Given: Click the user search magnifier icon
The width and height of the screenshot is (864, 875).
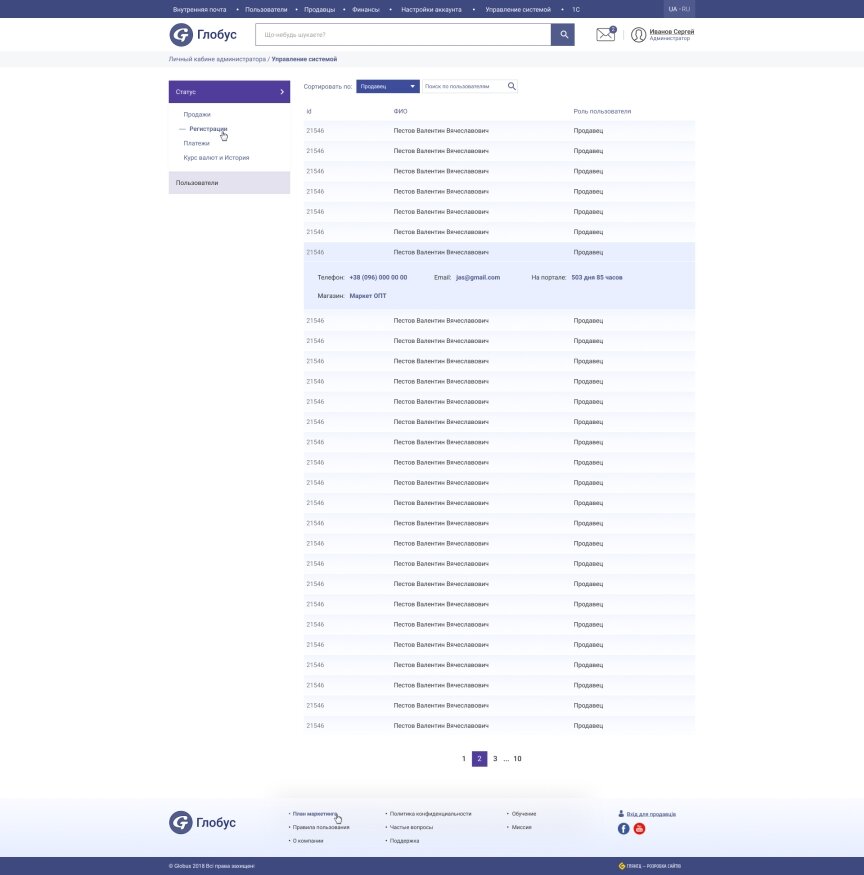Looking at the screenshot, I should [x=511, y=86].
